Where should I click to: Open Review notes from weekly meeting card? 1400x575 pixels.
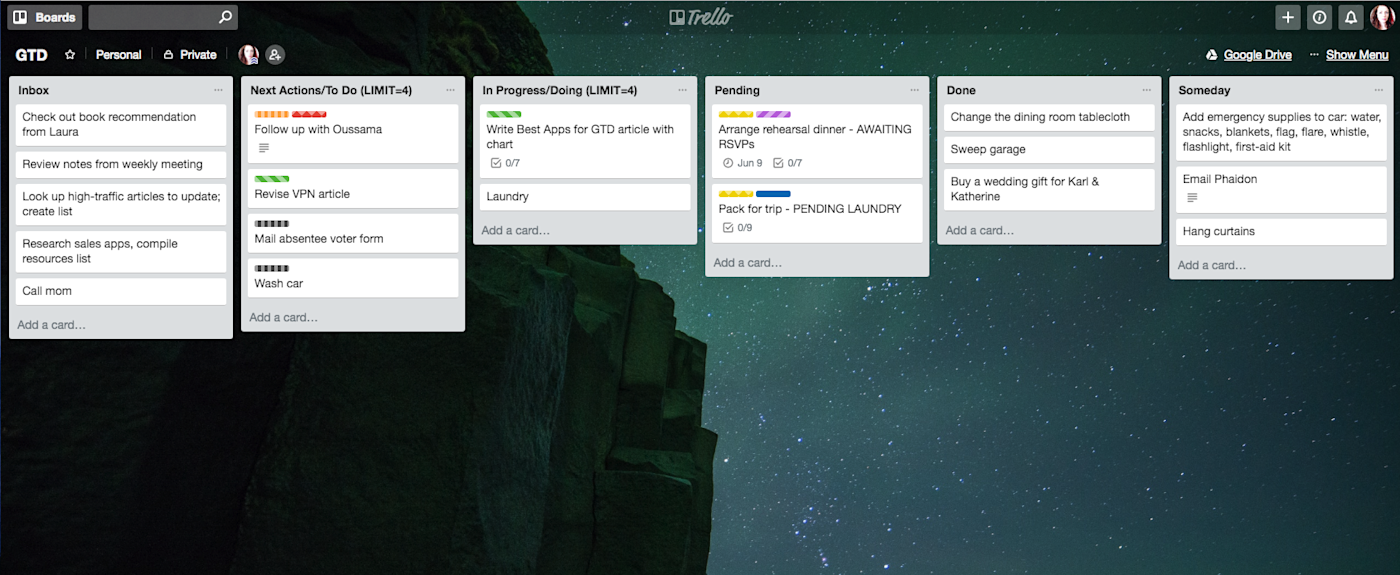click(x=121, y=164)
